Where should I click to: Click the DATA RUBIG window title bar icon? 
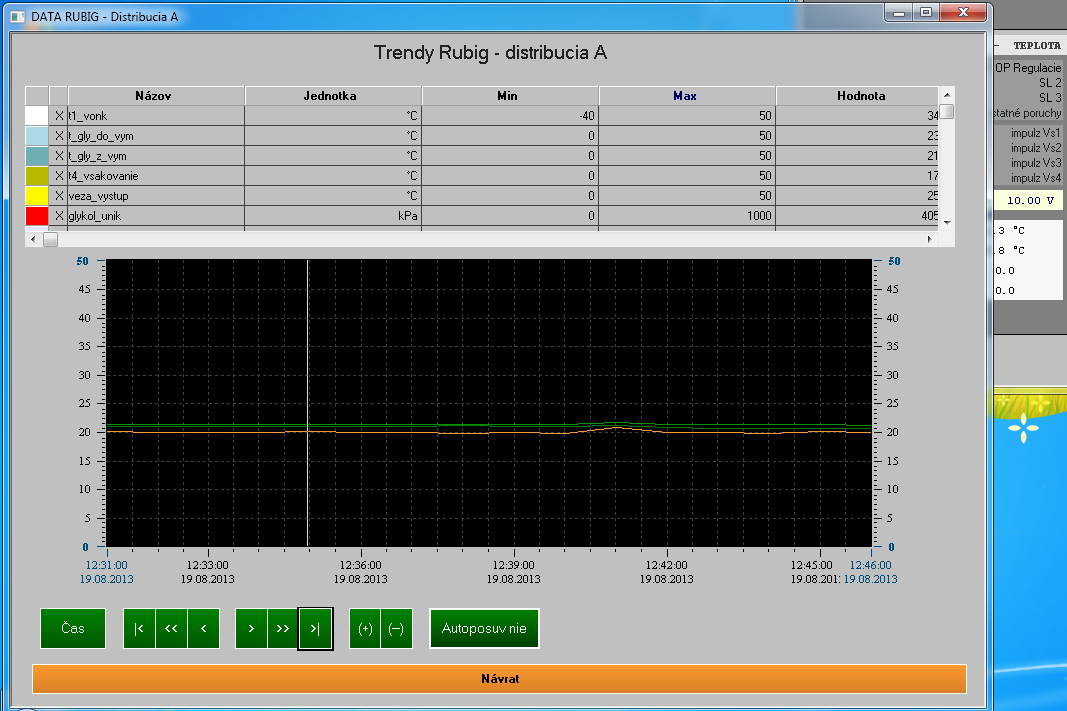point(18,16)
